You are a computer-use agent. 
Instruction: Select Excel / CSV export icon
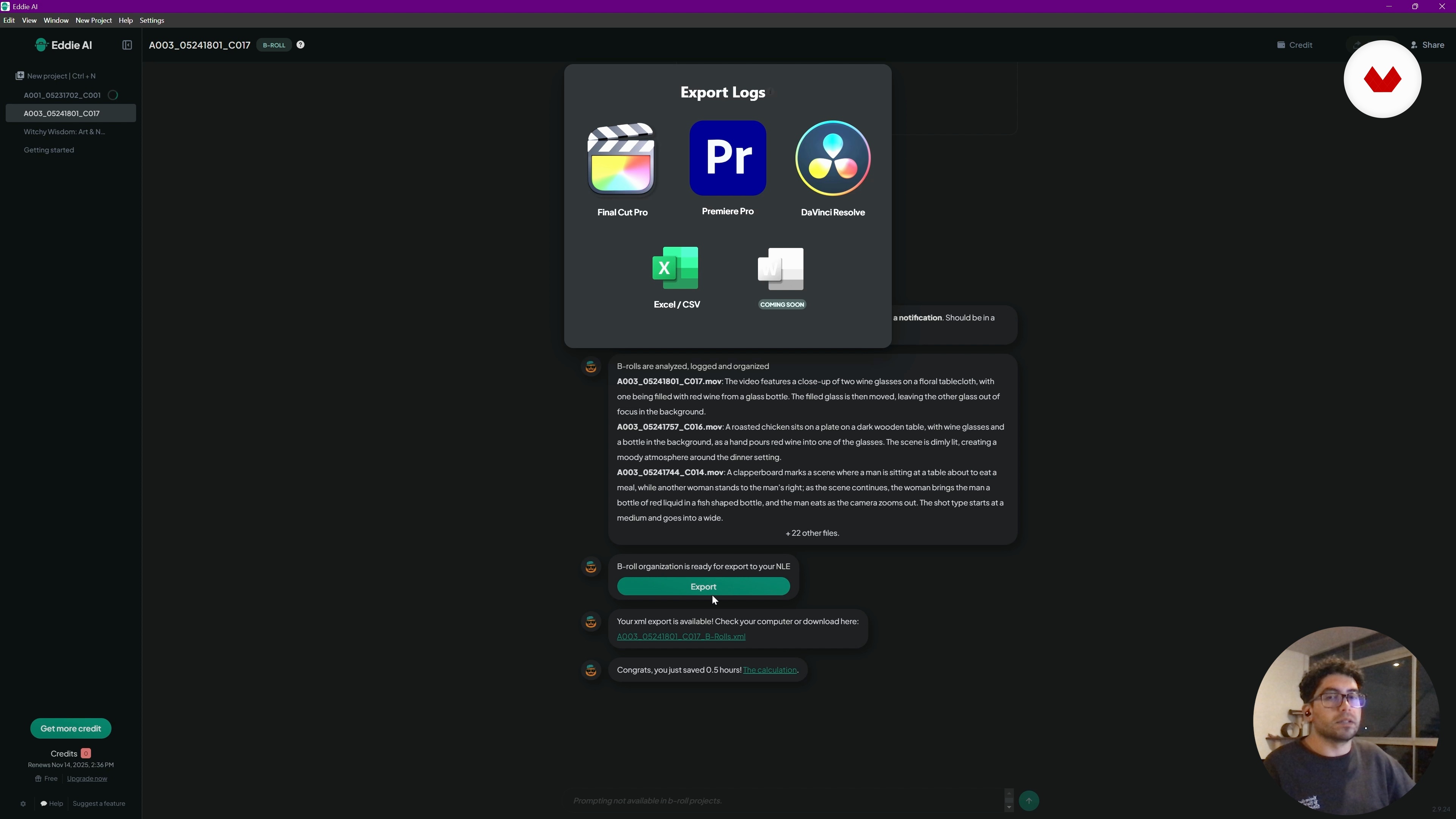point(675,268)
